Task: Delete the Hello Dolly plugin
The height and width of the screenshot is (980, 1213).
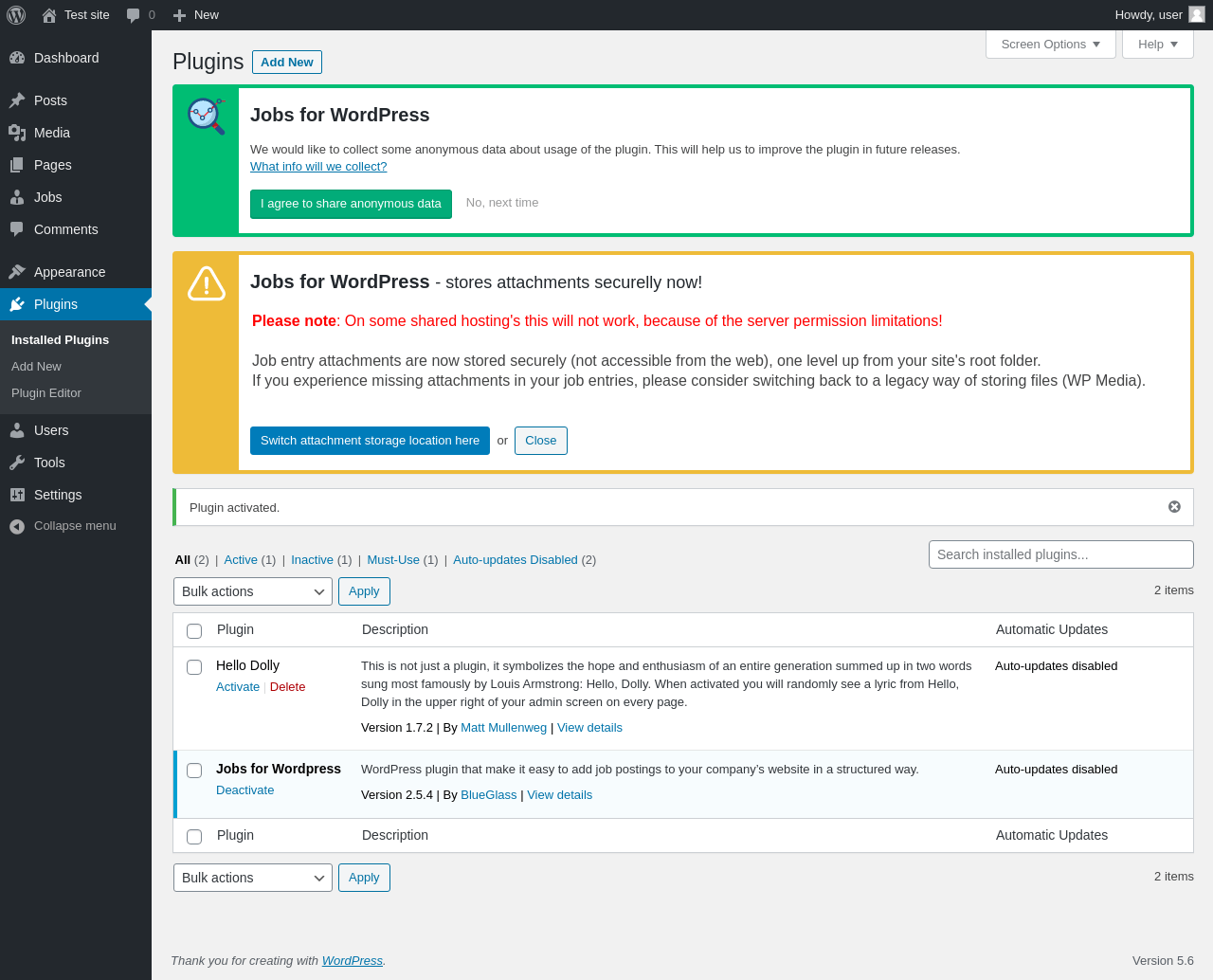Action: point(287,687)
